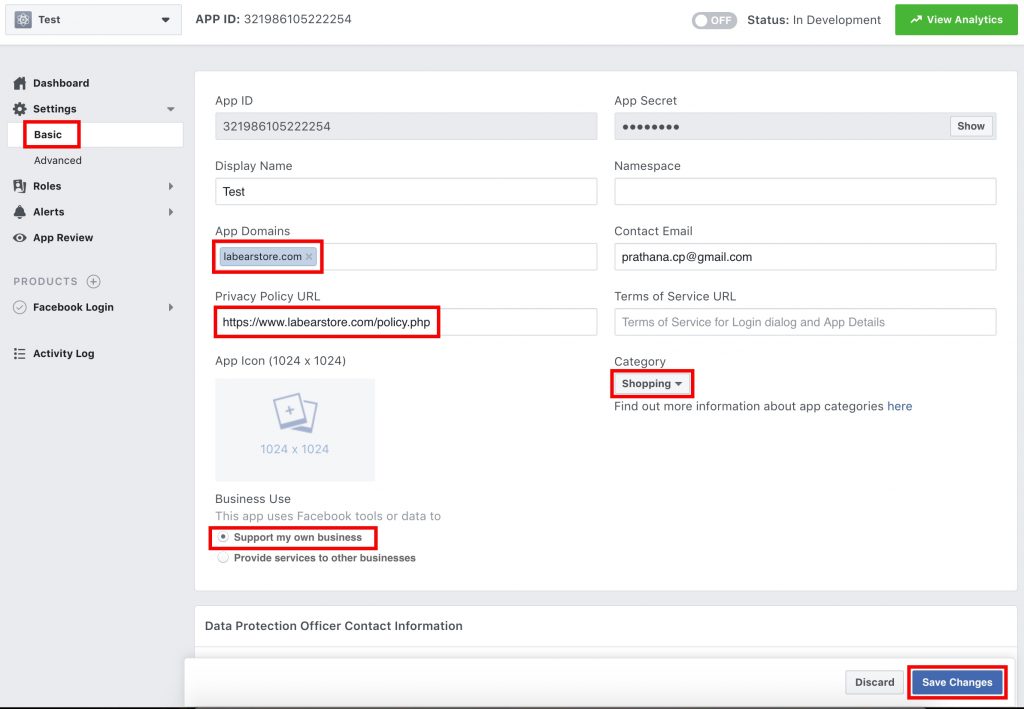The width and height of the screenshot is (1024, 709).
Task: Click the Facebook Login checkmark icon
Action: click(20, 307)
